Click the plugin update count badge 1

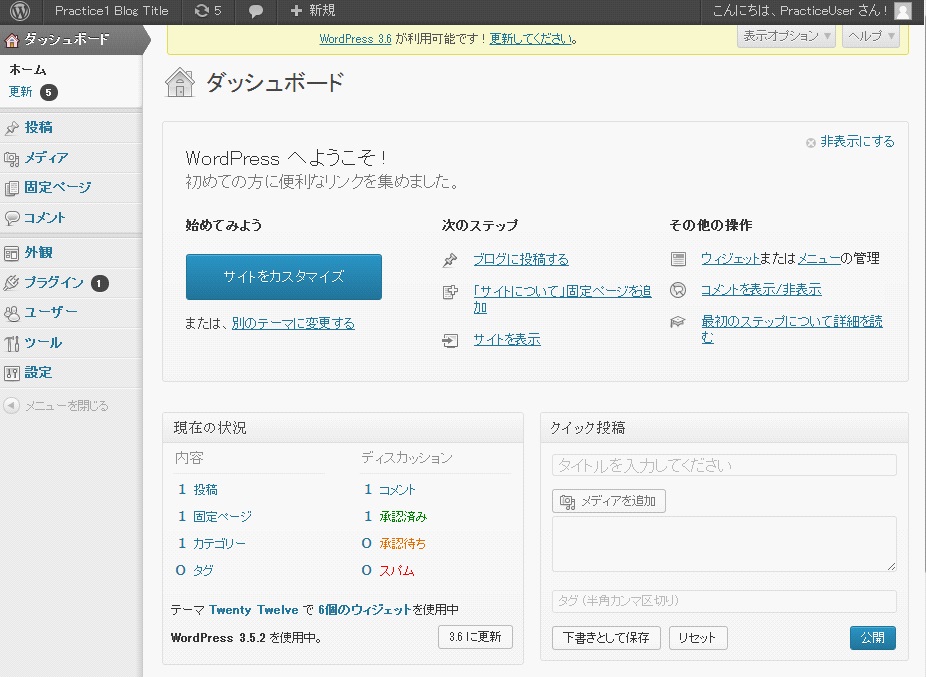100,284
